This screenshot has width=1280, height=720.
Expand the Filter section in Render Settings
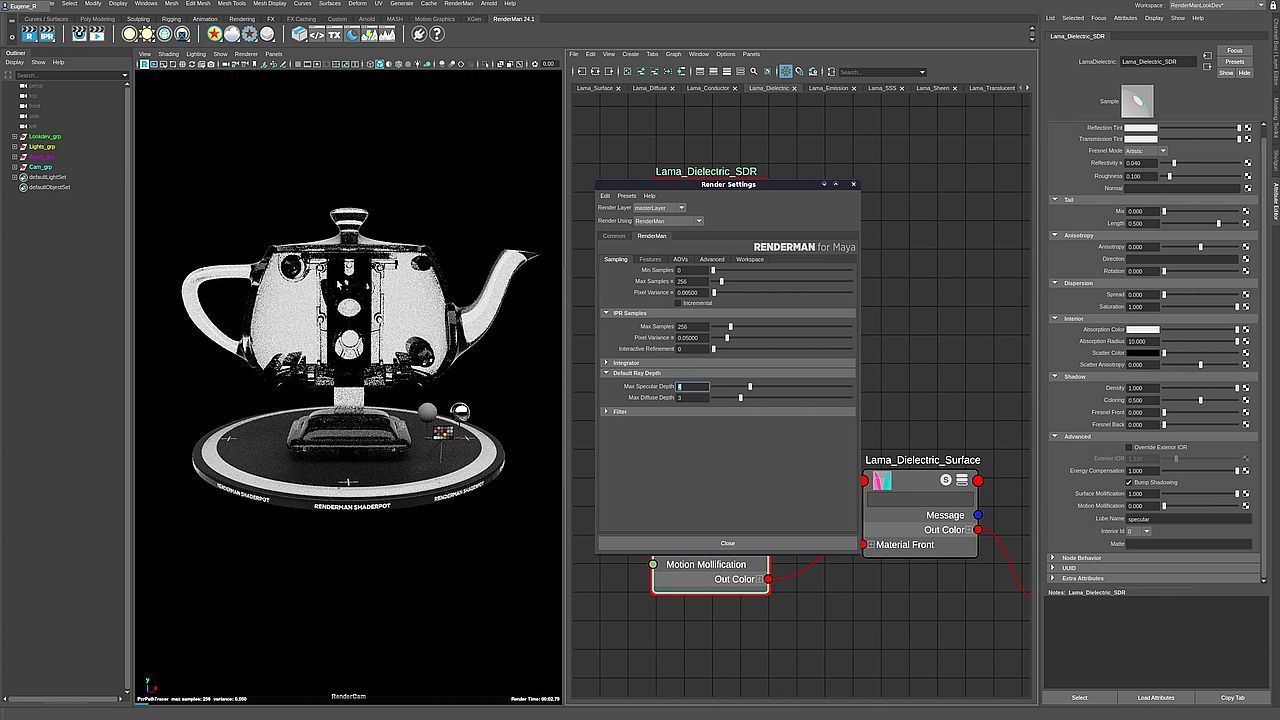(x=606, y=411)
